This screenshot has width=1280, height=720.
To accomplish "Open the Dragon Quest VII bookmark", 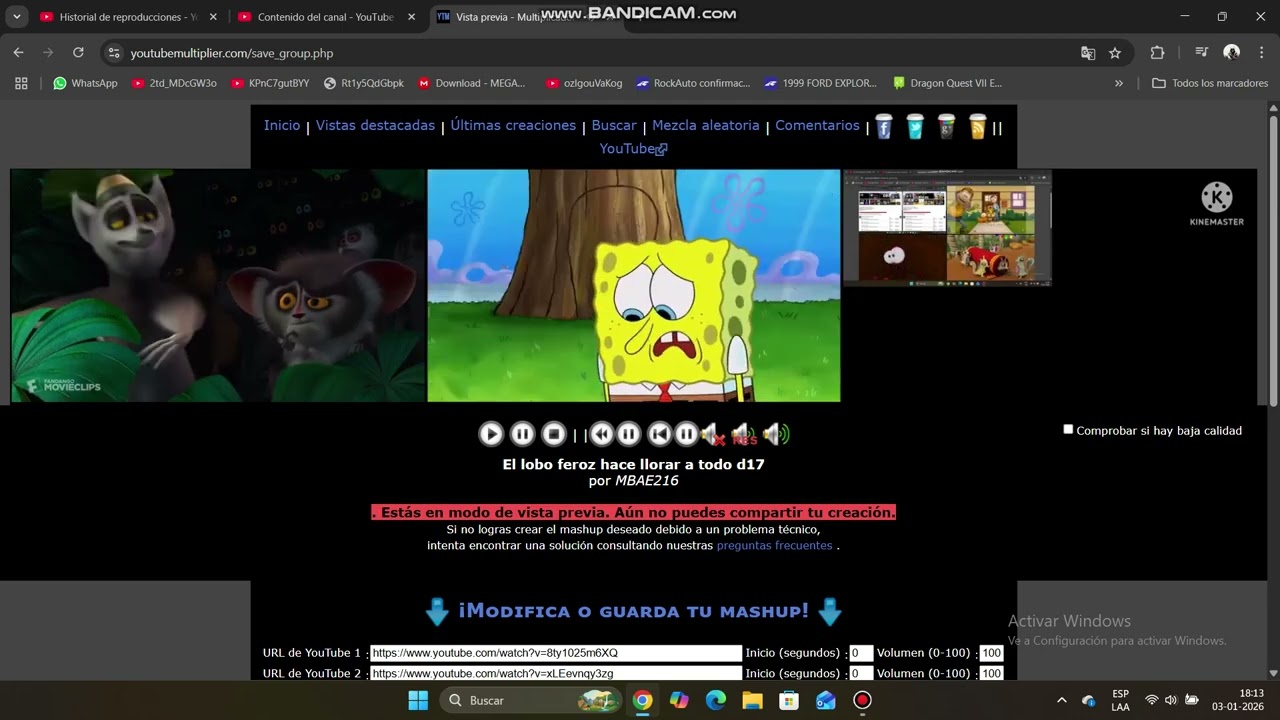I will 947,83.
